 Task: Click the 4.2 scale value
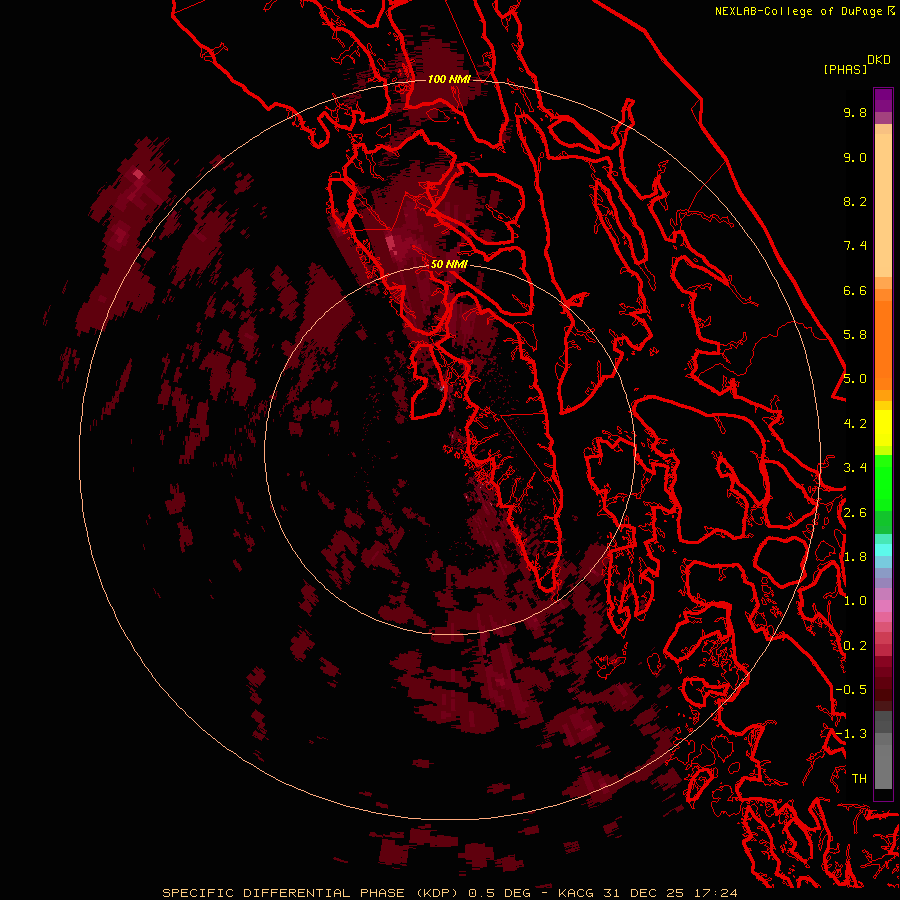pos(855,424)
